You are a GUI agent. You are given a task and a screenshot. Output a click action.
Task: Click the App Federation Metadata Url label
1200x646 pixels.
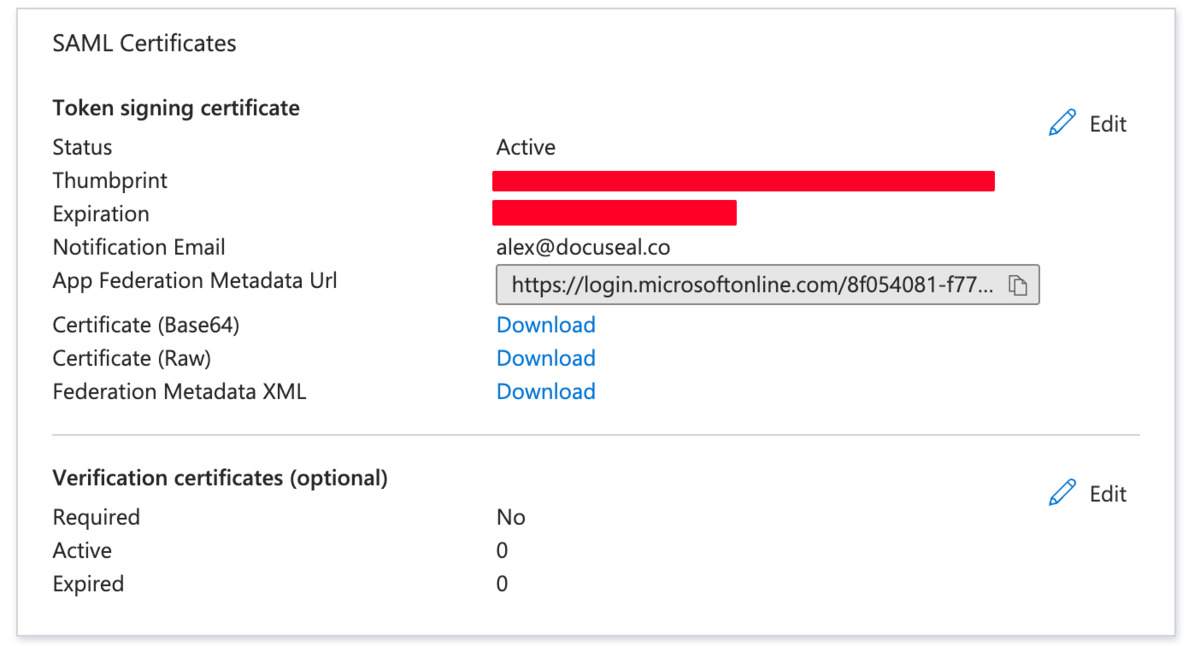195,281
